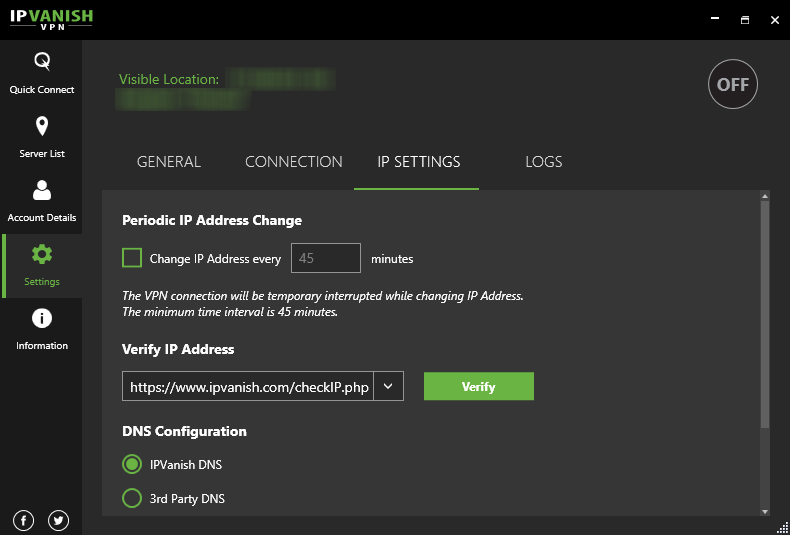Switch to the GENERAL tab
Screen dimensions: 790x535
pyautogui.click(x=169, y=162)
